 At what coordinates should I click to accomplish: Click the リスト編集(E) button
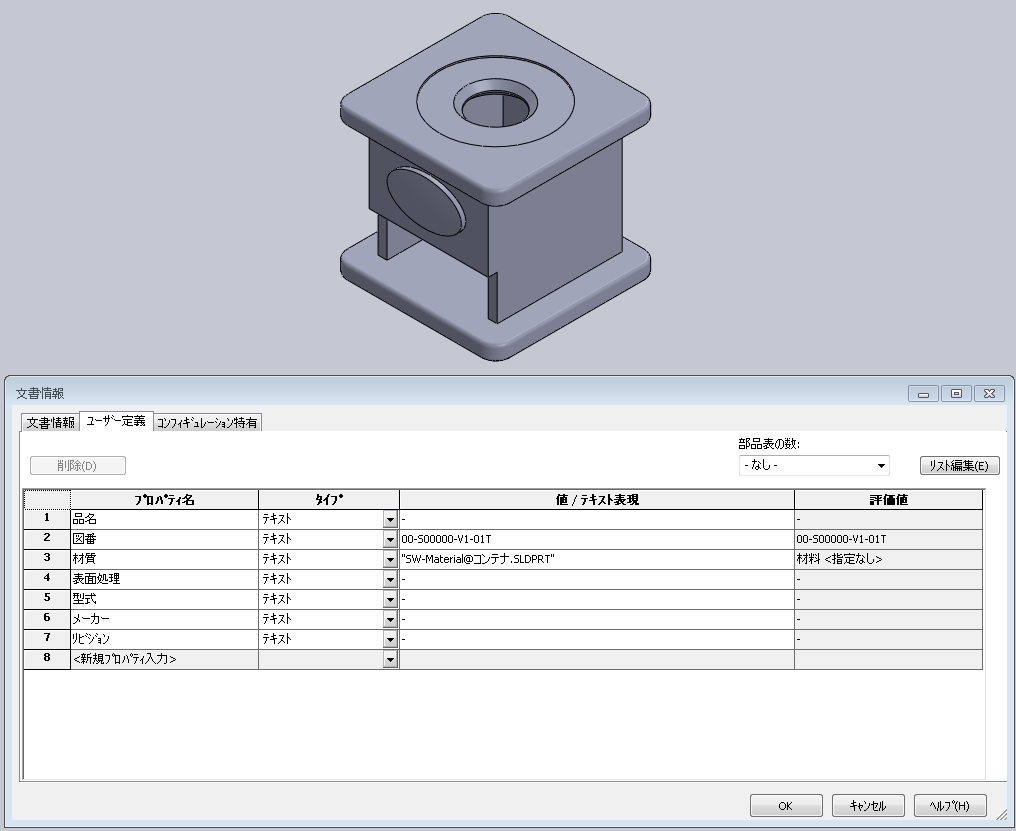(x=959, y=465)
